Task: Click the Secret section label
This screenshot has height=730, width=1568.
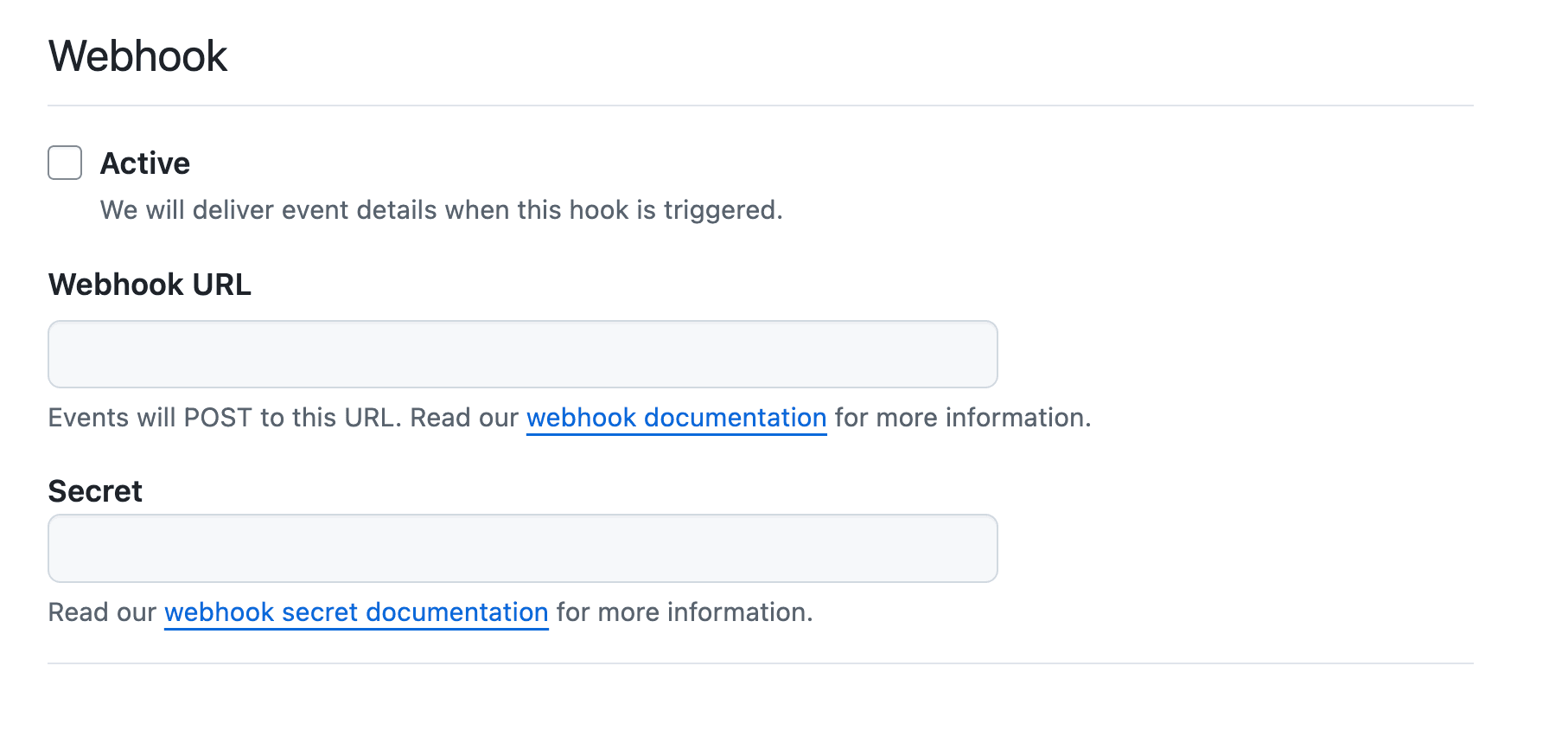Action: 95,490
